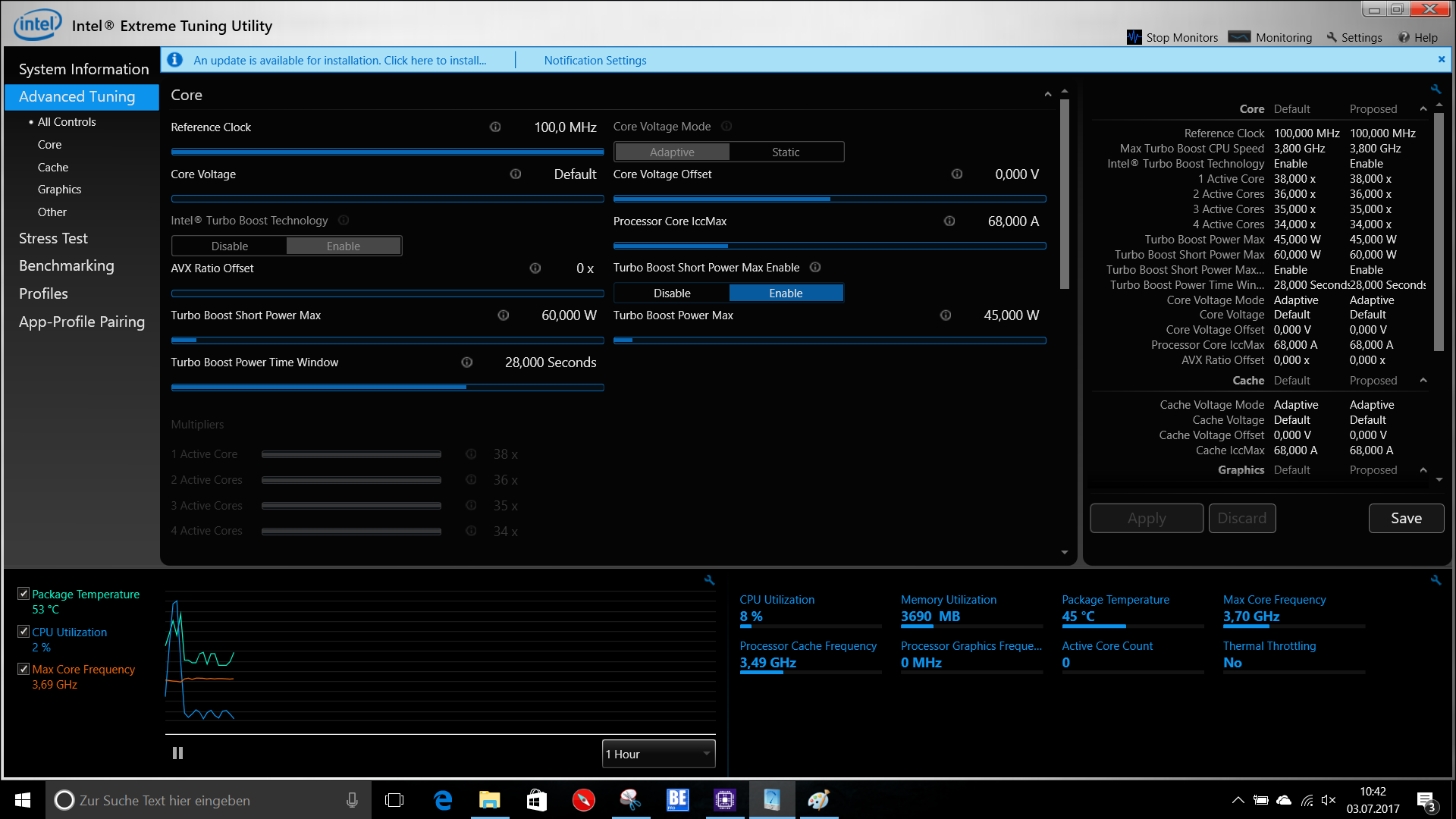The height and width of the screenshot is (819, 1456).
Task: Collapse the Cache section in summary panel
Action: click(1423, 381)
